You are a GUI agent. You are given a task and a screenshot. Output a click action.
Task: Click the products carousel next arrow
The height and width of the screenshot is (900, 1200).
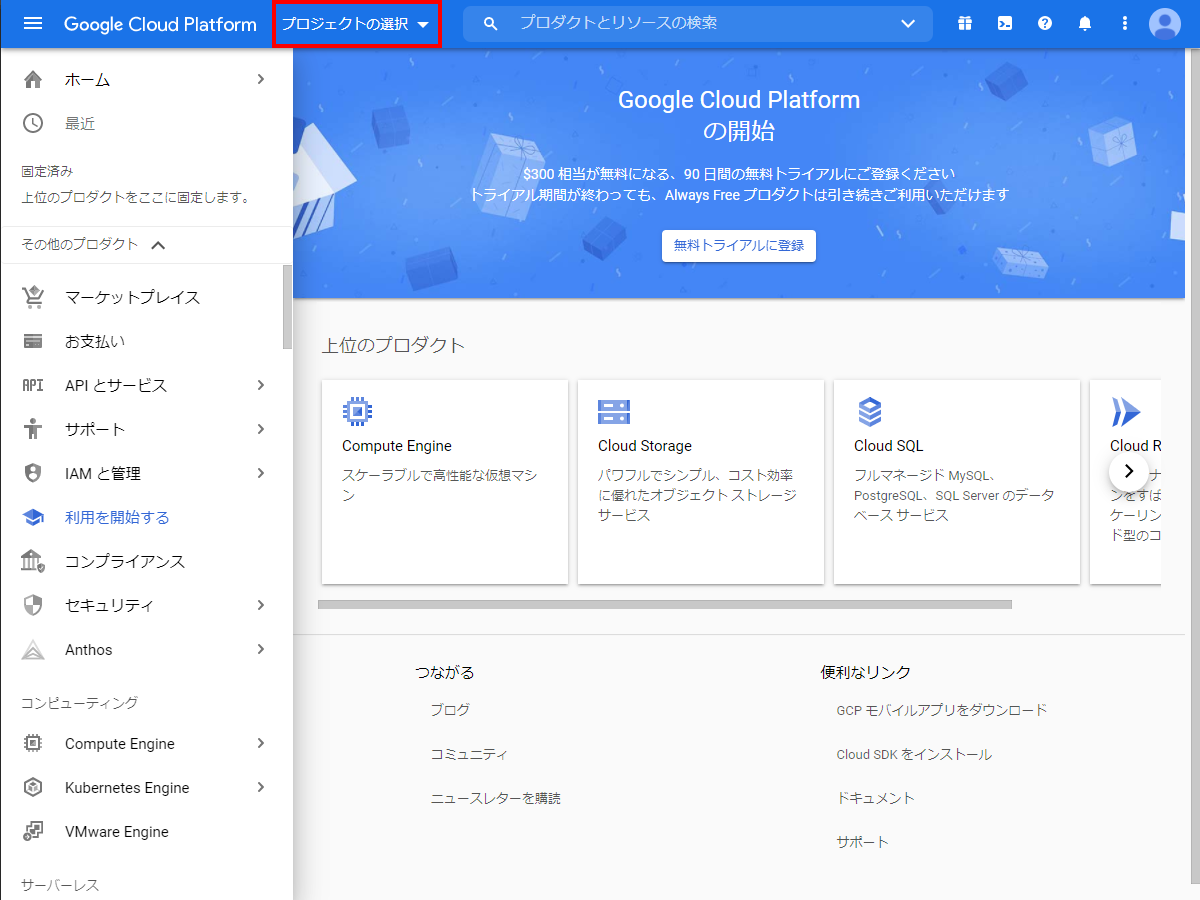point(1129,471)
